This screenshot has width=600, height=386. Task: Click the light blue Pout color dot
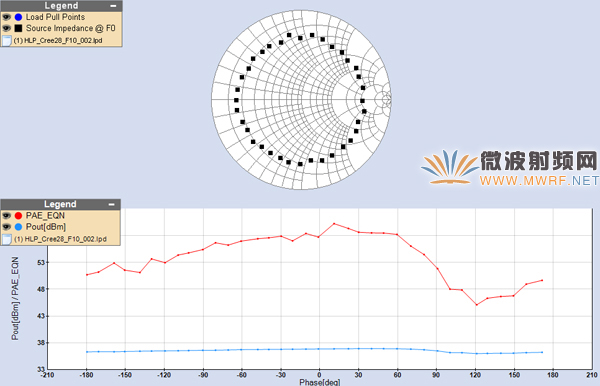pyautogui.click(x=18, y=227)
